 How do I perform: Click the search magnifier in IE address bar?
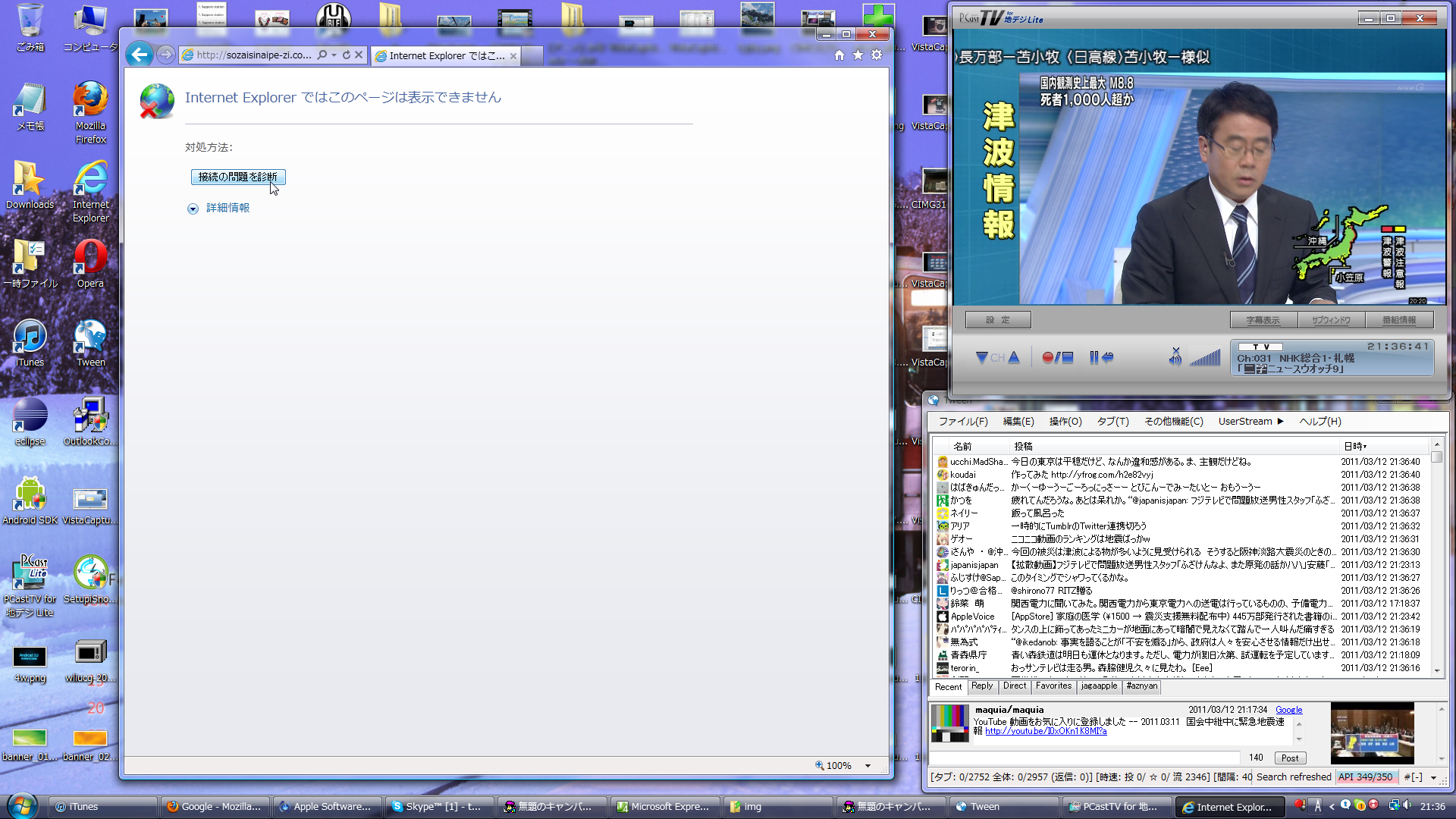pos(322,55)
